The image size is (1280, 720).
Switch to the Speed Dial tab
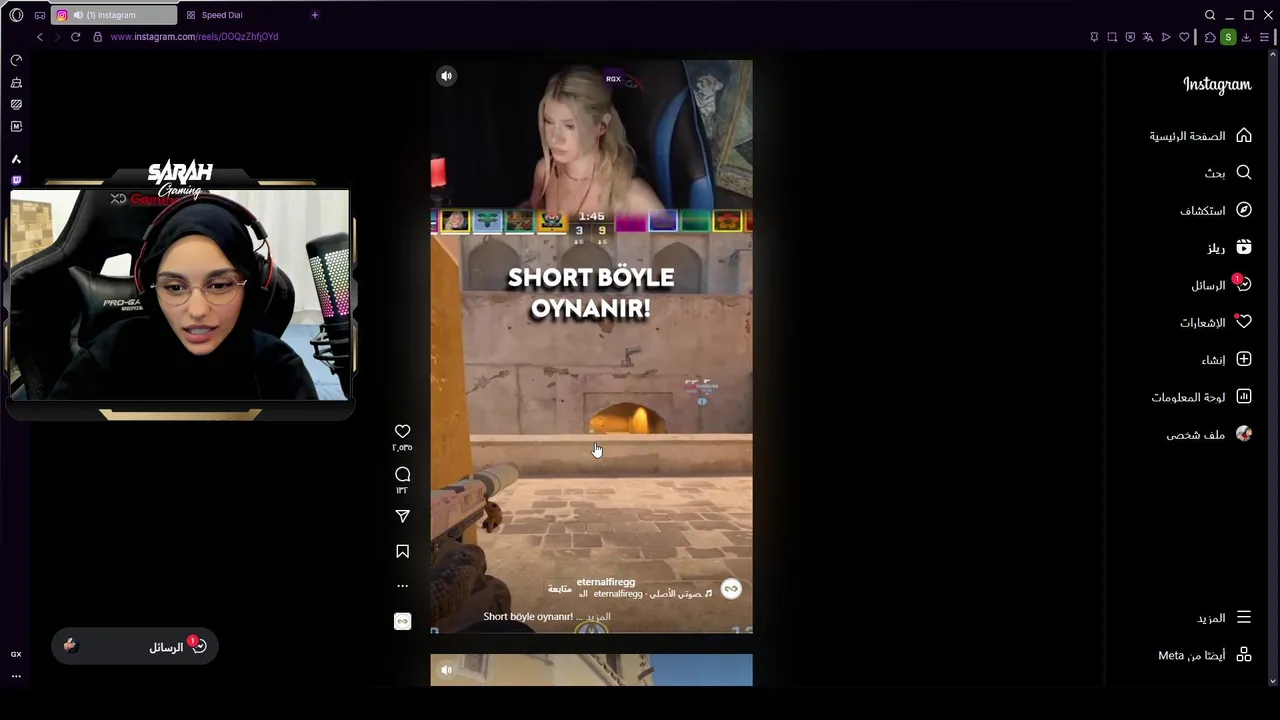tap(222, 15)
